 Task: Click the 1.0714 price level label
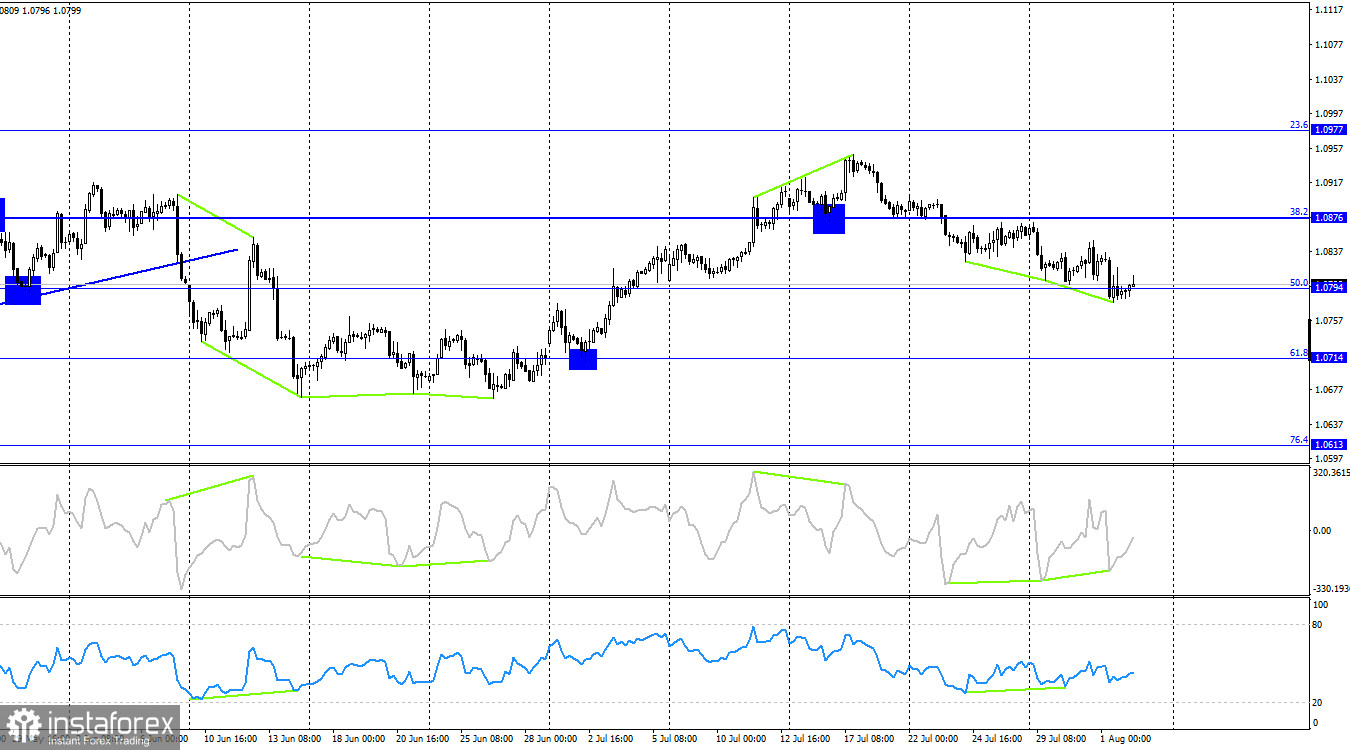(1329, 357)
